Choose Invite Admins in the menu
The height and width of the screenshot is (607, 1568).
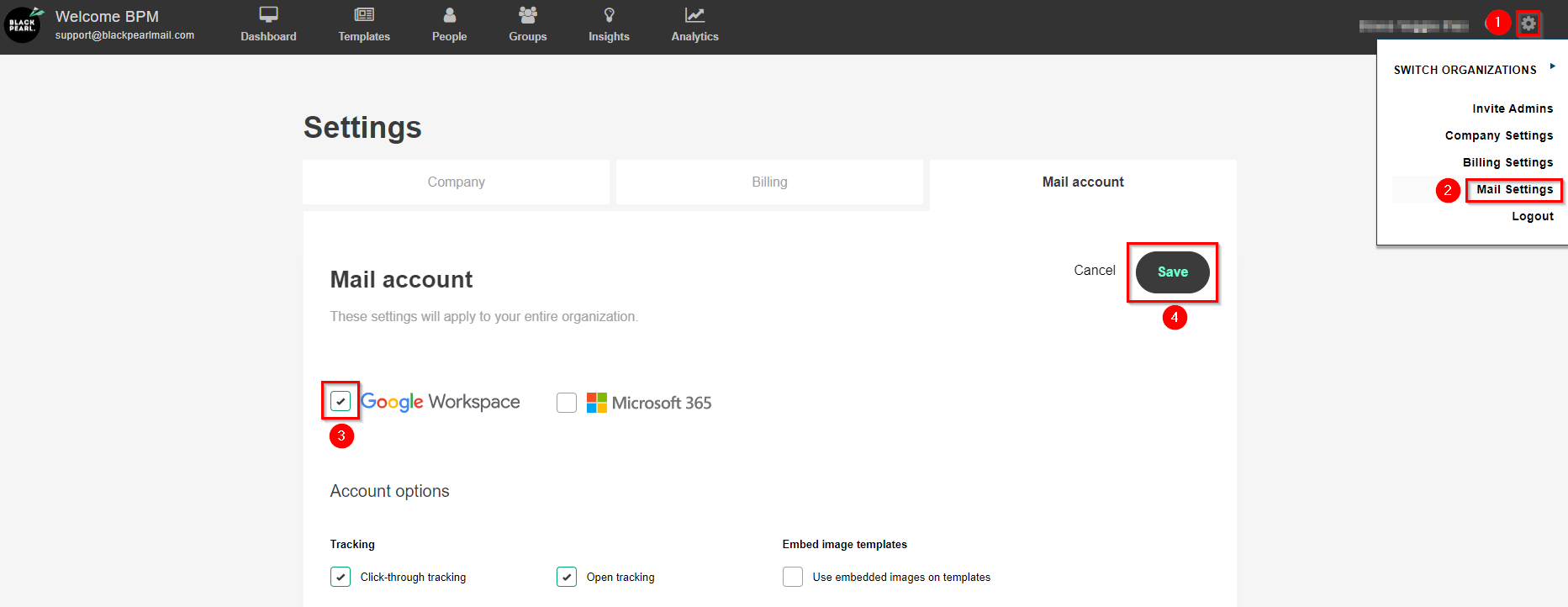coord(1512,108)
